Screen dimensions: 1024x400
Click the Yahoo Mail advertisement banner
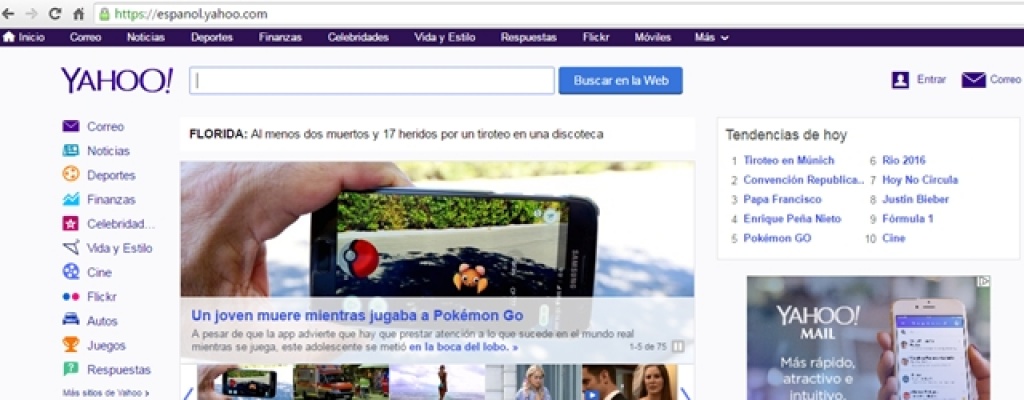(x=869, y=338)
